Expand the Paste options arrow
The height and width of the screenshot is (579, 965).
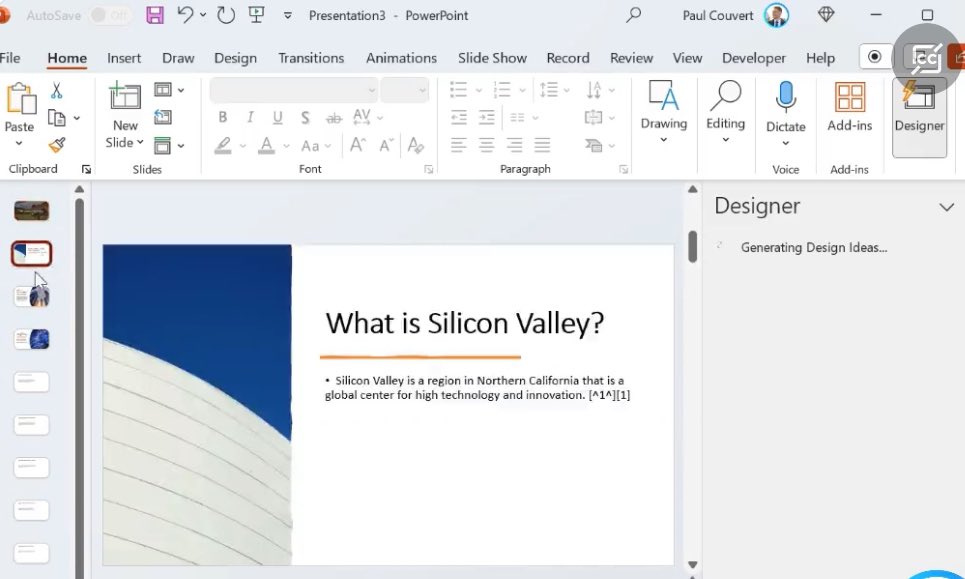click(19, 143)
